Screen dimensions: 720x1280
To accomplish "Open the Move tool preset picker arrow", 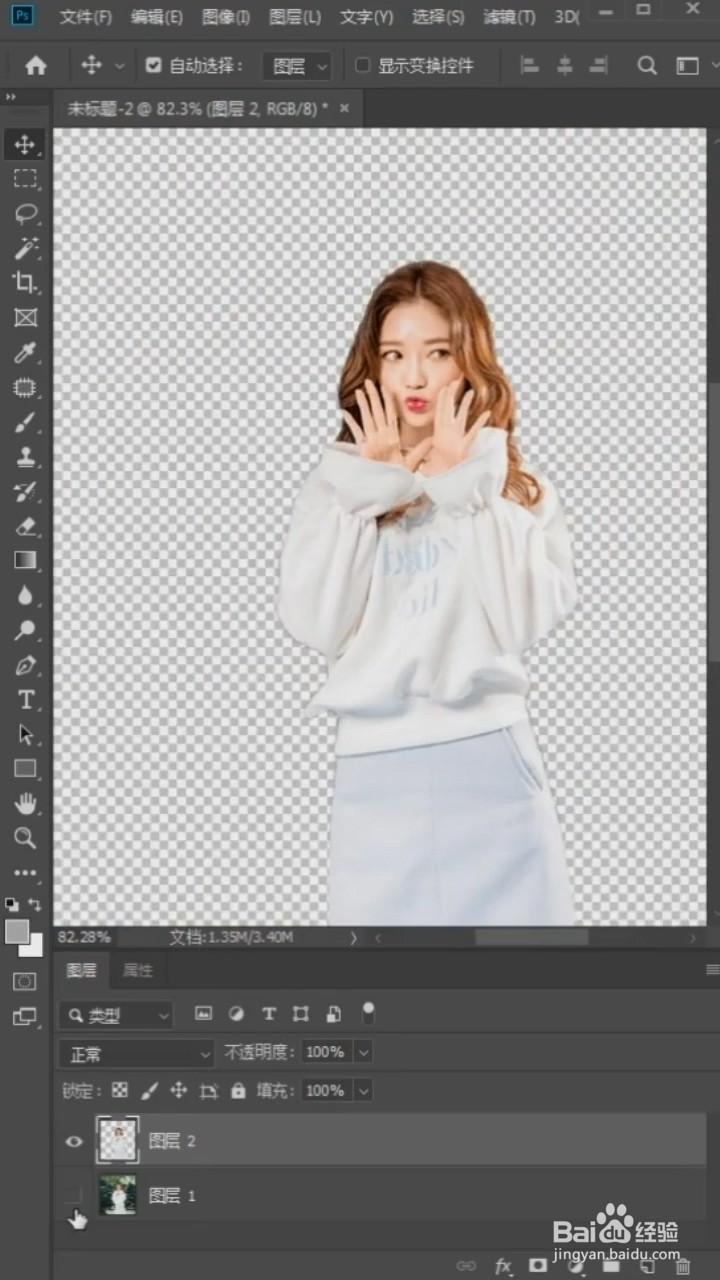I will (x=120, y=66).
